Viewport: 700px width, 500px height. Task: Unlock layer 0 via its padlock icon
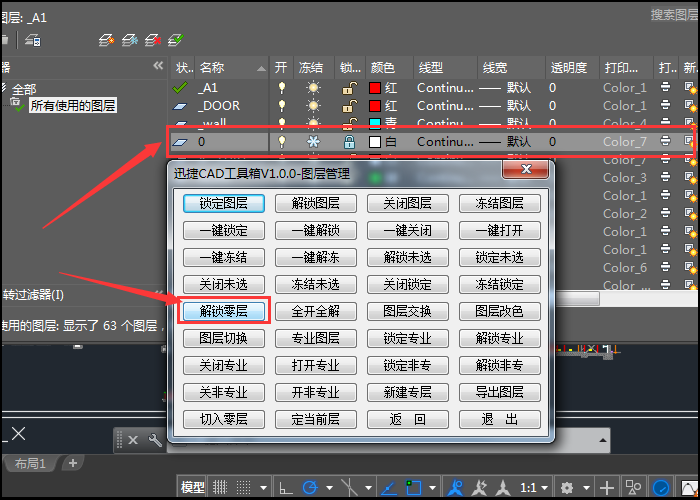point(349,142)
